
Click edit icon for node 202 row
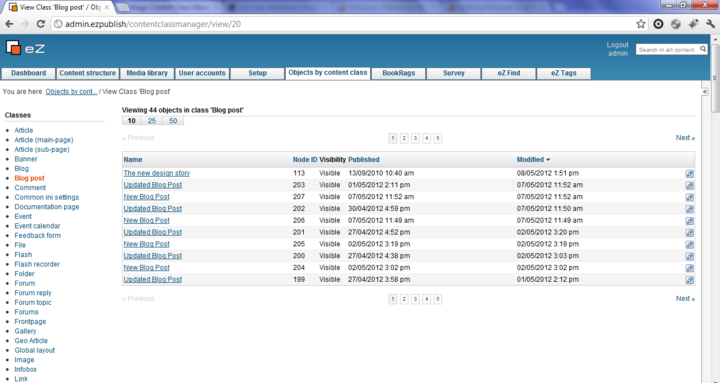click(x=689, y=209)
